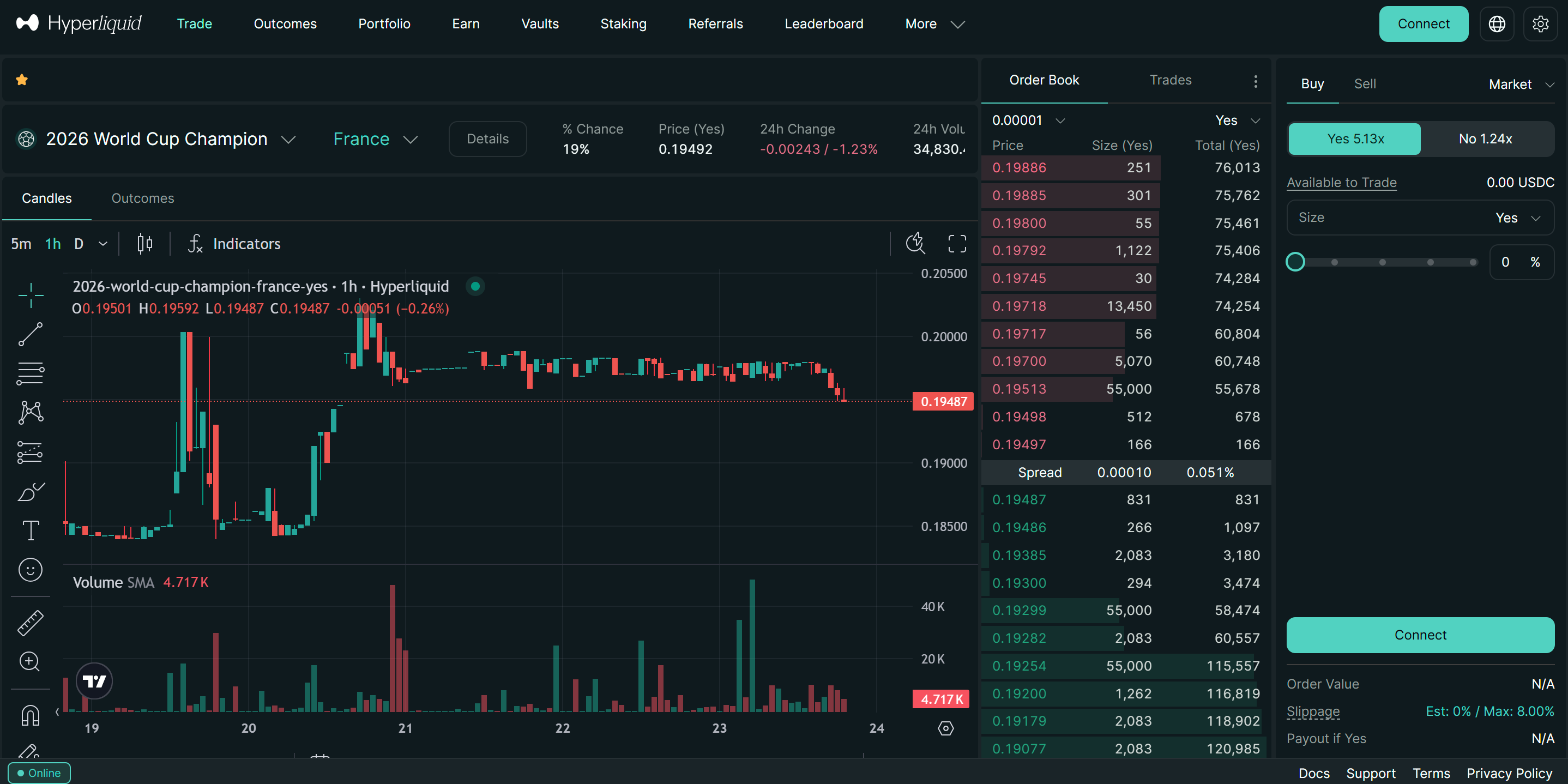Select the crosshair cursor tool
The height and width of the screenshot is (784, 1568).
(x=31, y=296)
